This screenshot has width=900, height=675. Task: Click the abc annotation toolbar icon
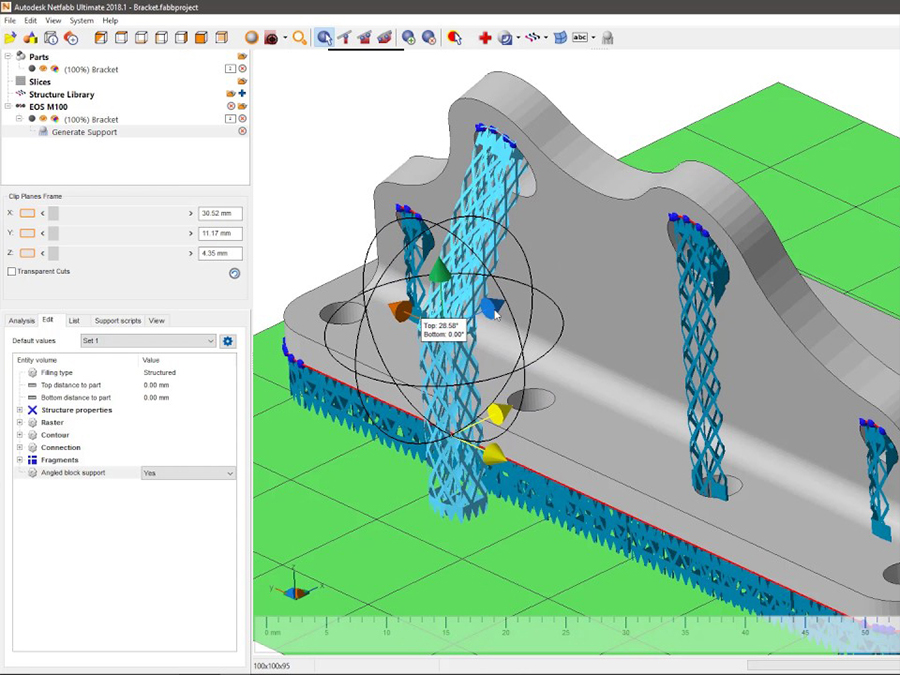580,38
